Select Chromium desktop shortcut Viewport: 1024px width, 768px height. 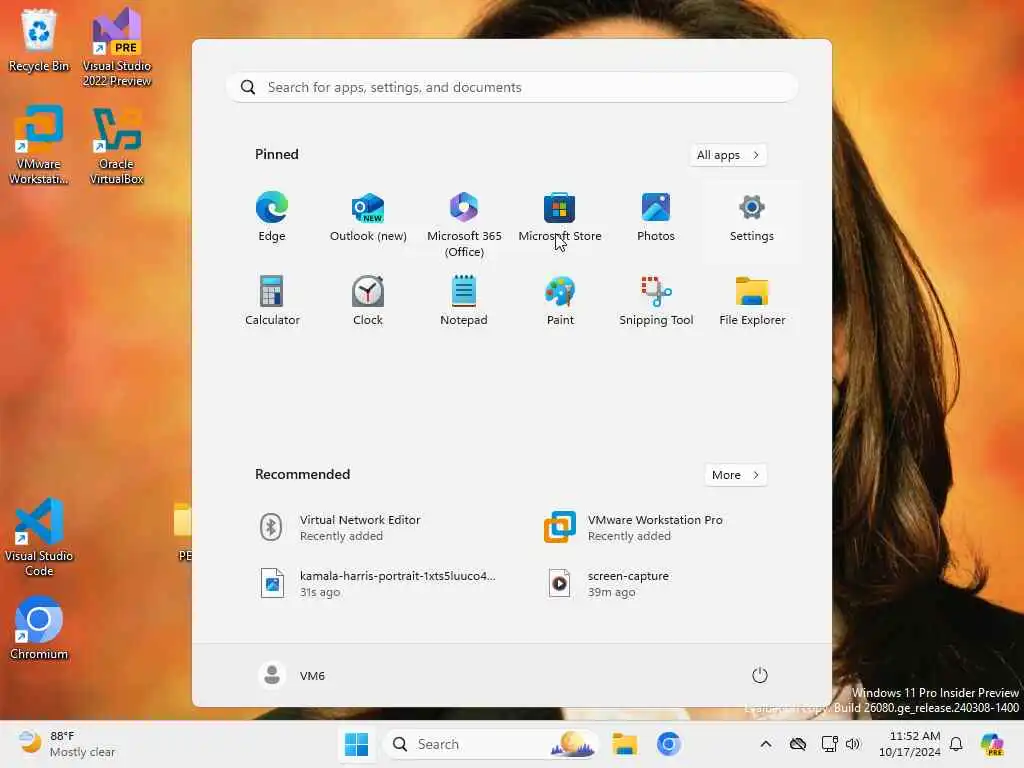tap(39, 628)
